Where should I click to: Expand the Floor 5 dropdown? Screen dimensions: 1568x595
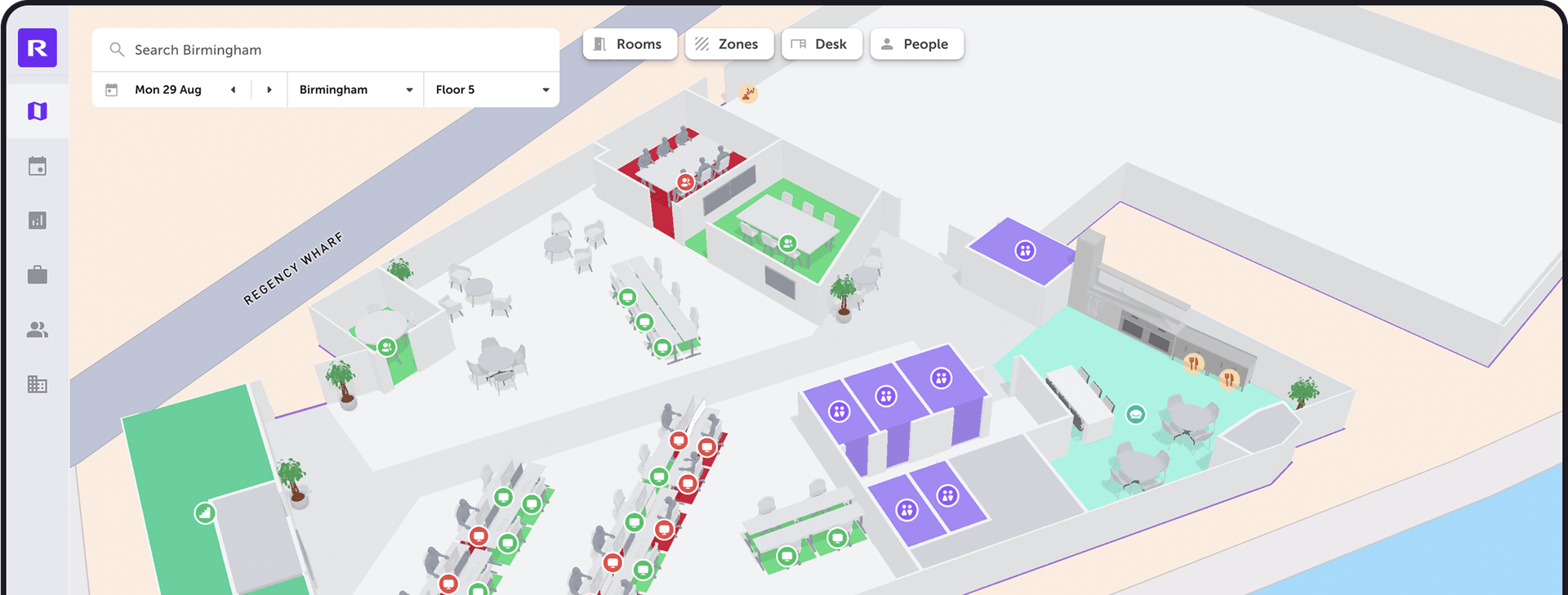click(492, 90)
